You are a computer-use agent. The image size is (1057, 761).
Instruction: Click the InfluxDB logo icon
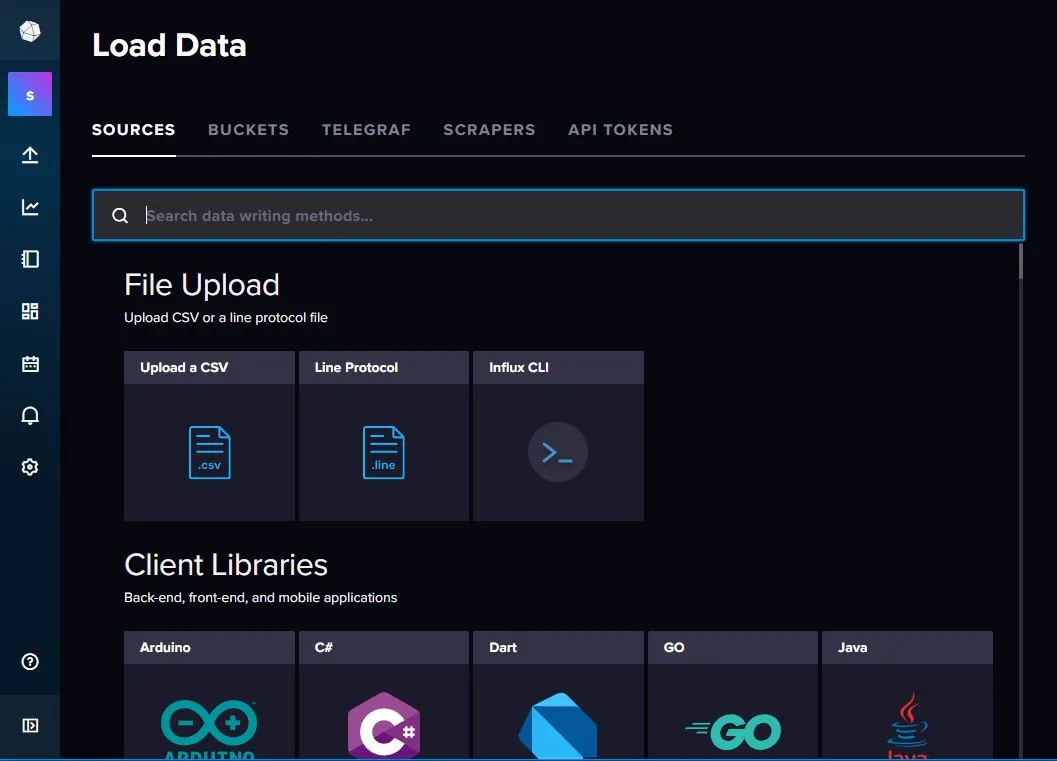30,31
